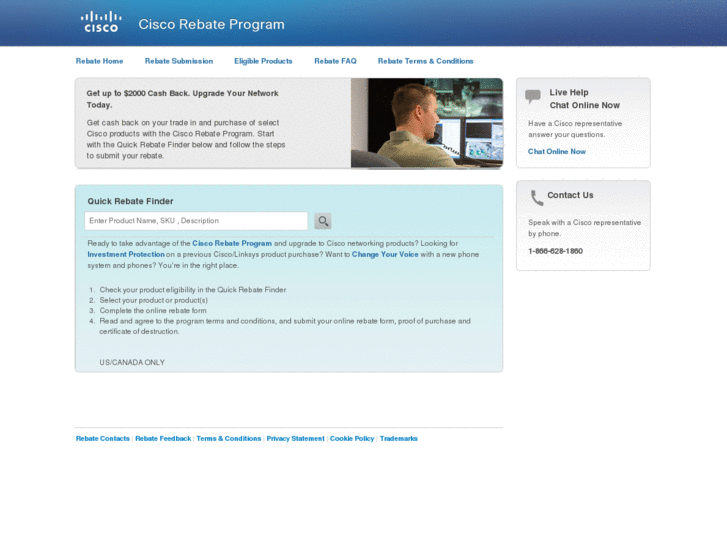727x545 pixels.
Task: Click the footer Terms & Conditions link
Action: 229,439
